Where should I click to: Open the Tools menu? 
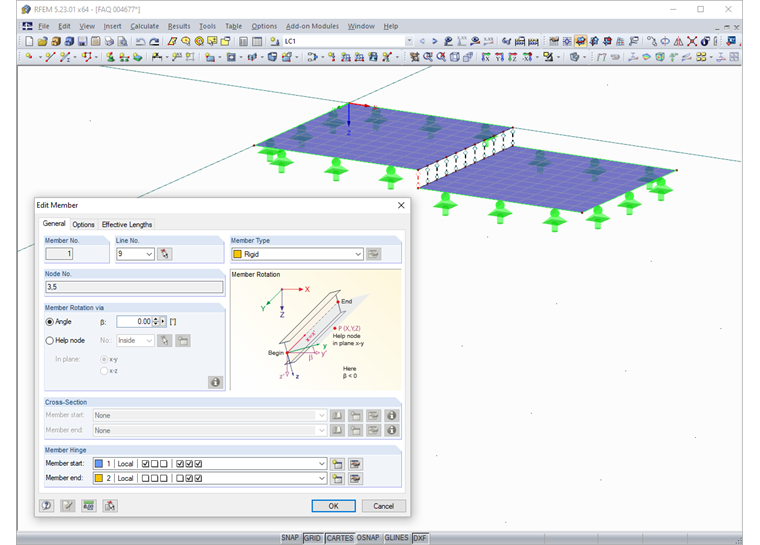[207, 26]
